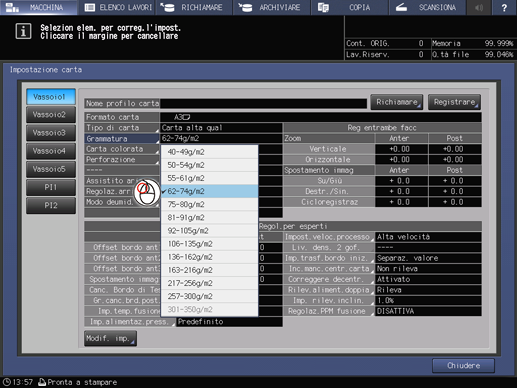Click the speaker sound icon

pos(479,7)
